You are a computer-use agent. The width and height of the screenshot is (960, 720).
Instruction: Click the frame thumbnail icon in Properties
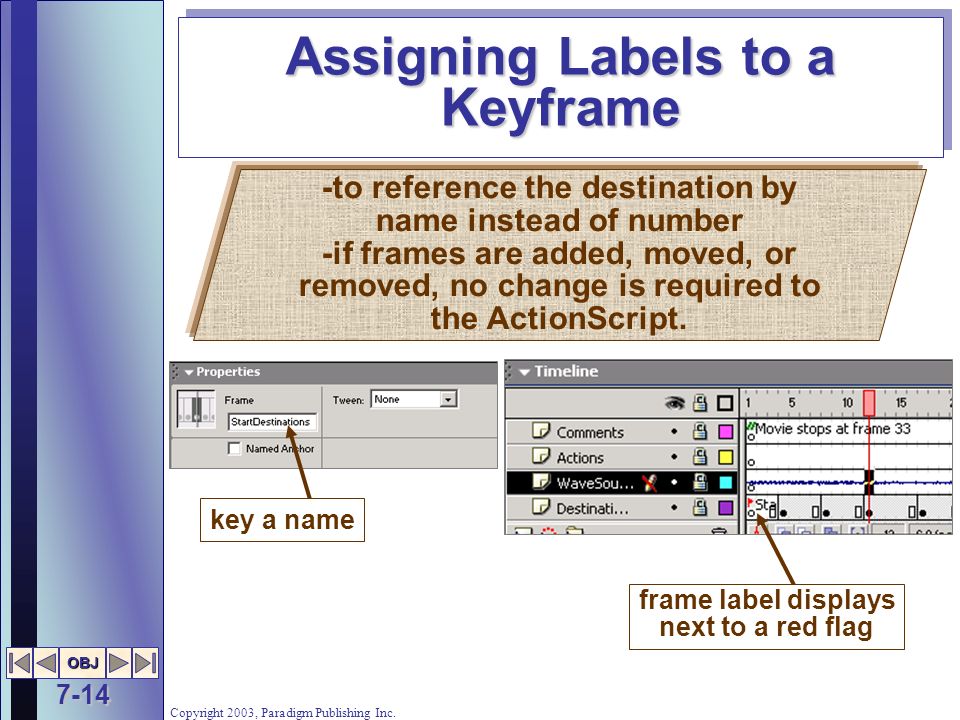(x=196, y=408)
